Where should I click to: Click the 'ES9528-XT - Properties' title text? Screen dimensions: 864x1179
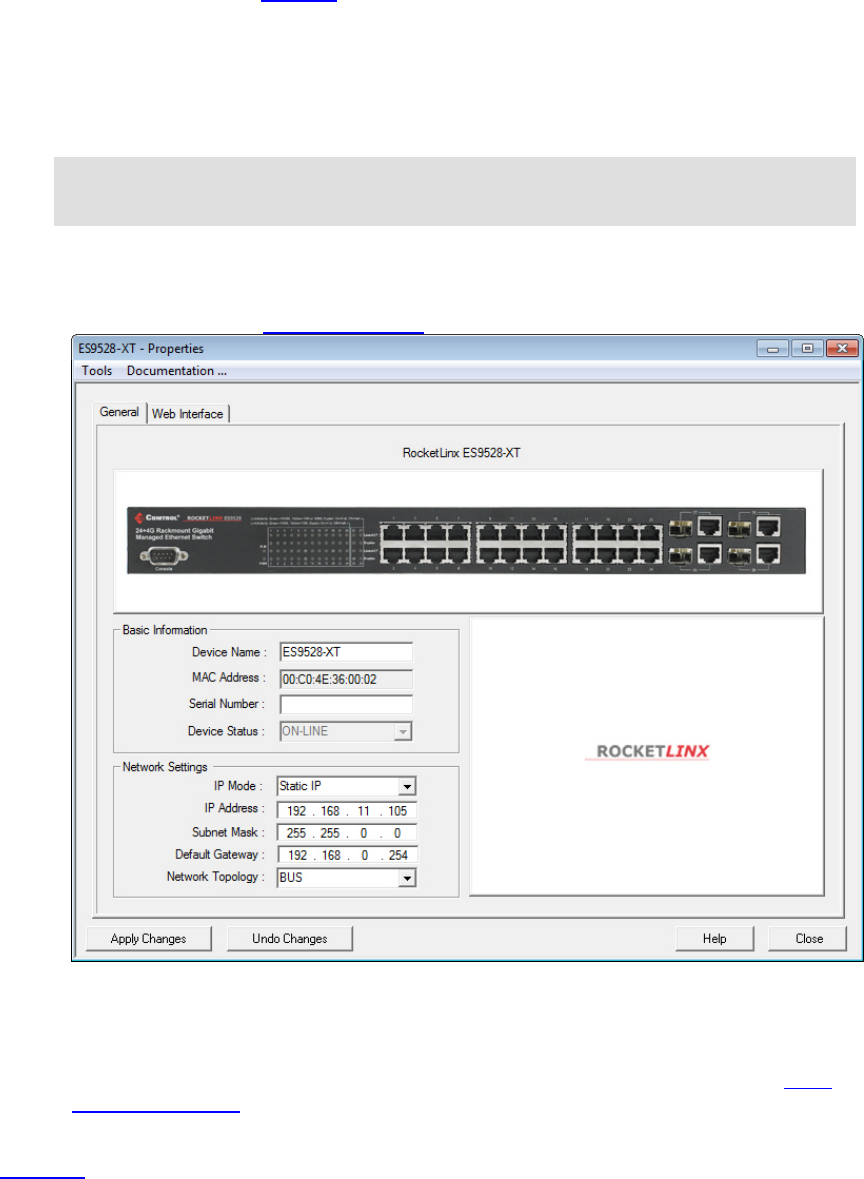coord(141,349)
